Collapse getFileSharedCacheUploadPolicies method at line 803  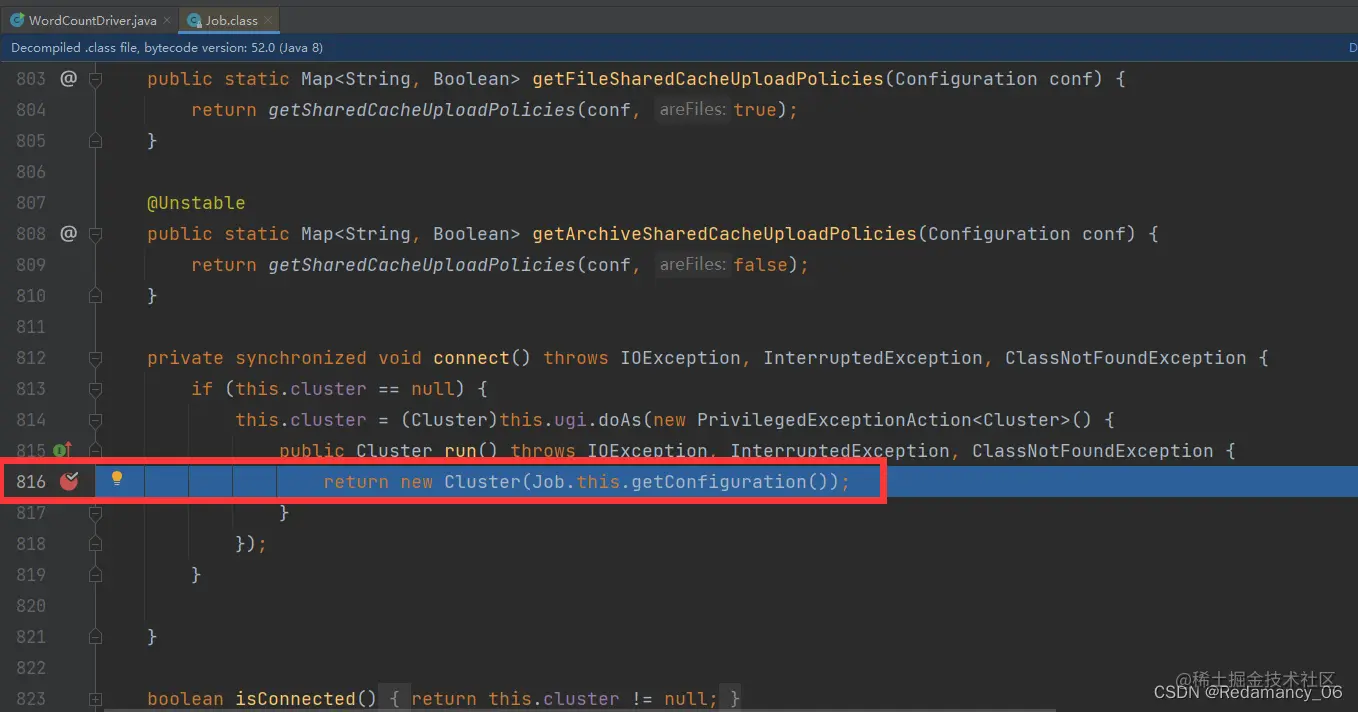pyautogui.click(x=95, y=79)
